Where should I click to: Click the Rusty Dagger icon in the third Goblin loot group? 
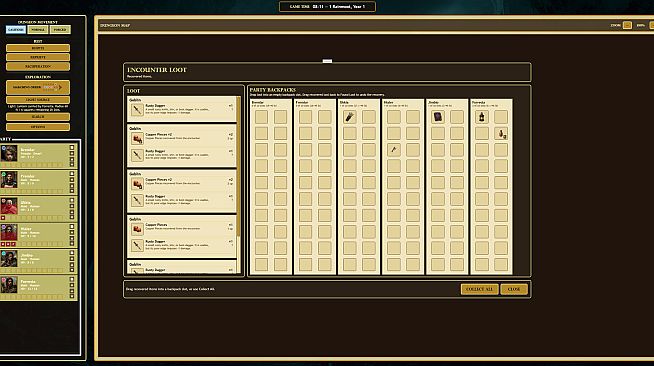(137, 201)
